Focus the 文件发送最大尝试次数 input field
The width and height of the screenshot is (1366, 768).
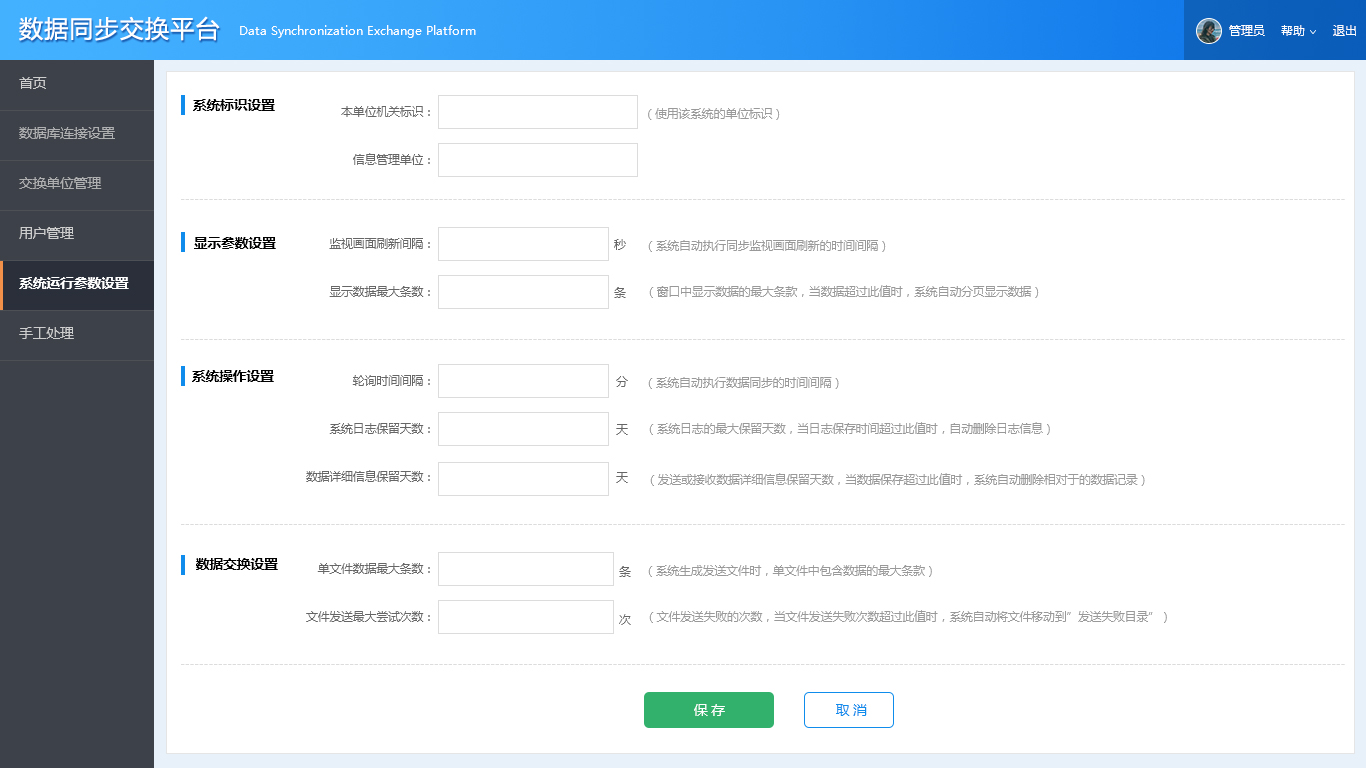pos(526,617)
